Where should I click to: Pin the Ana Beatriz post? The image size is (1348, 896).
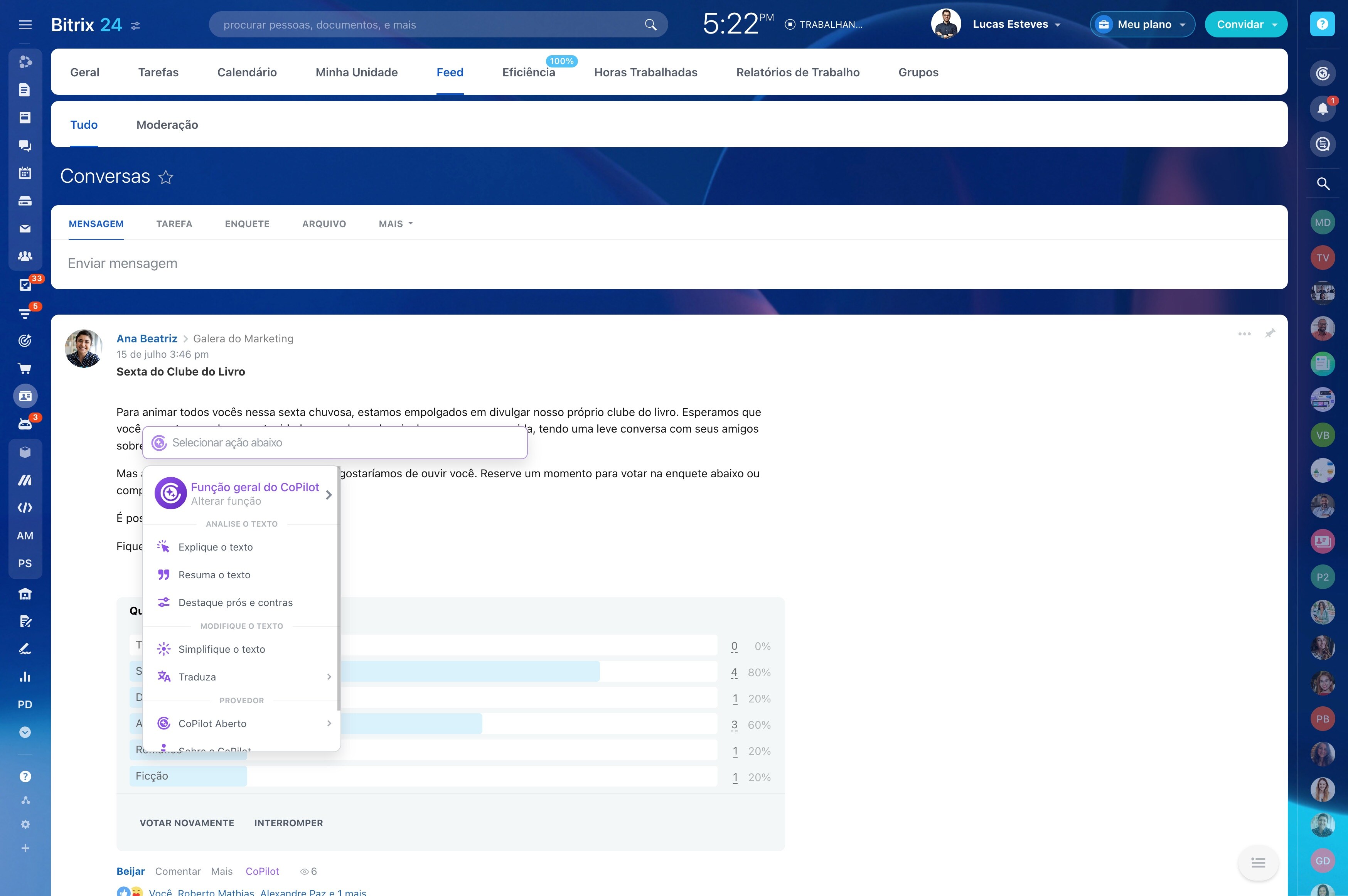[1270, 333]
